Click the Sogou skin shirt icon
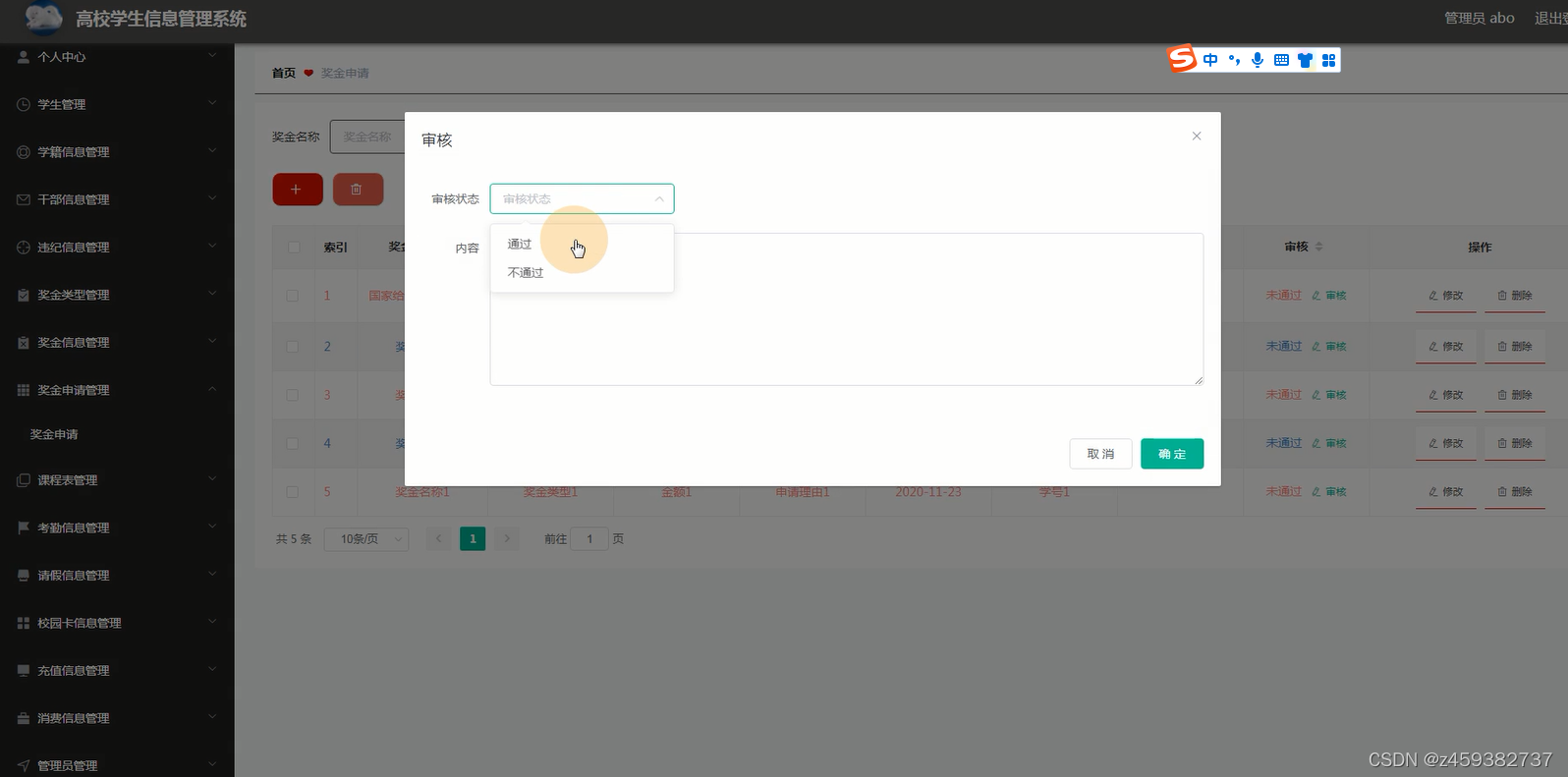 pos(1305,60)
